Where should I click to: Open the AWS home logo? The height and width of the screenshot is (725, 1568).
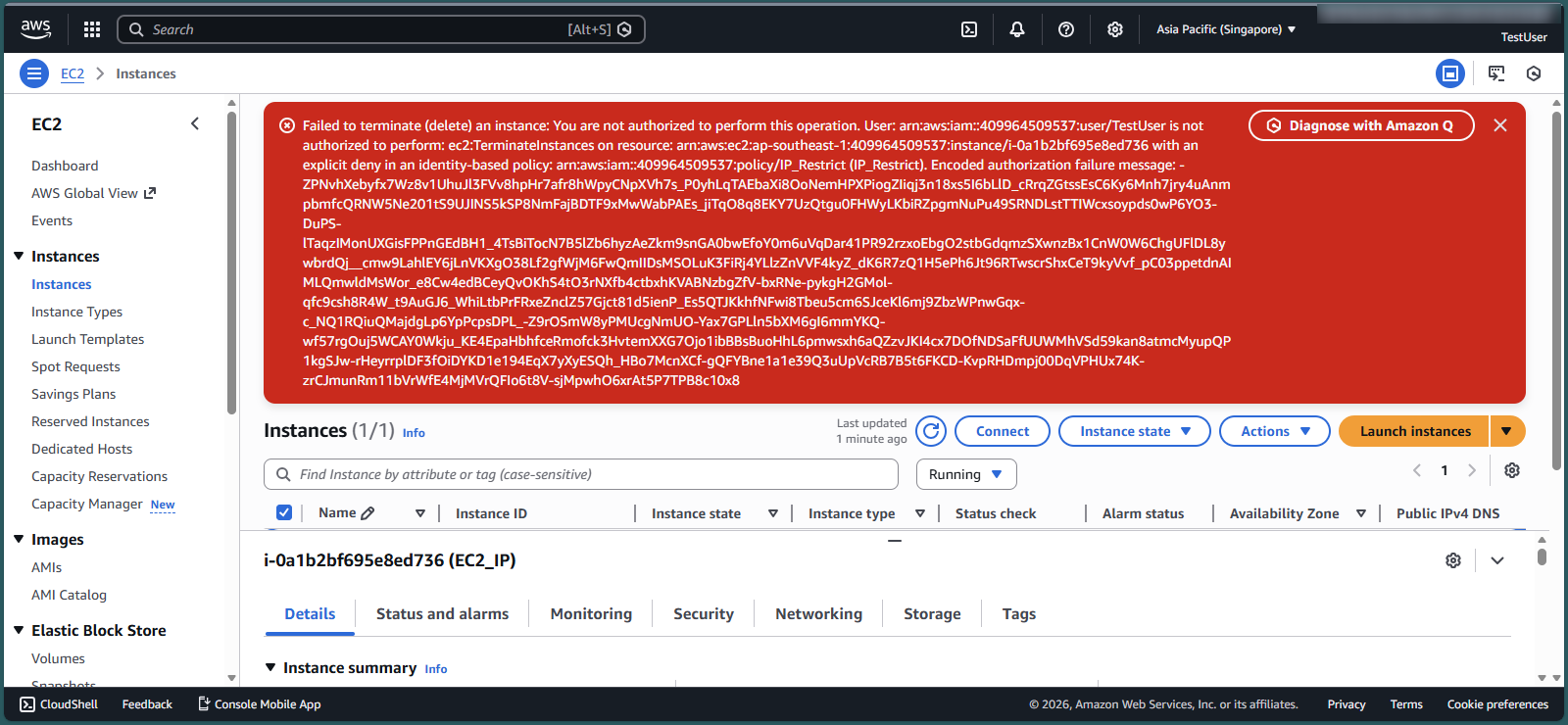36,29
